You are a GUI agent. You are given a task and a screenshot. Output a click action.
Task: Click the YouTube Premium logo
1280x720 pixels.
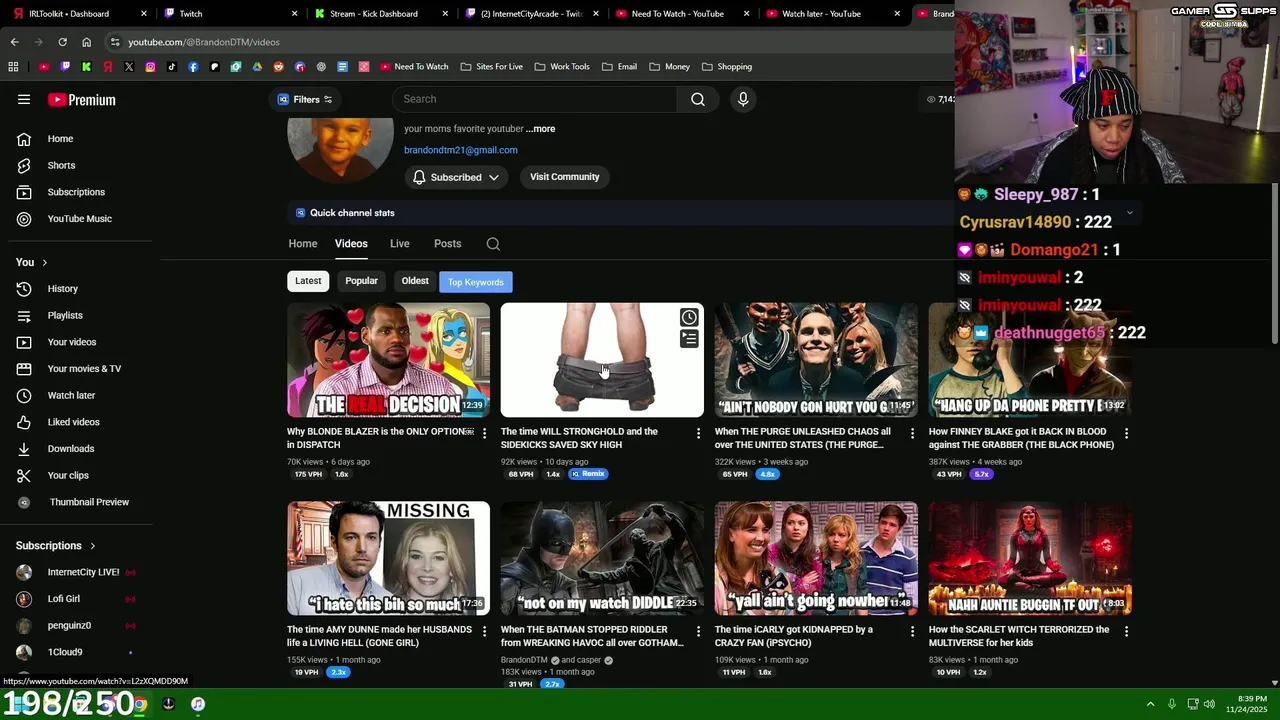(x=82, y=100)
